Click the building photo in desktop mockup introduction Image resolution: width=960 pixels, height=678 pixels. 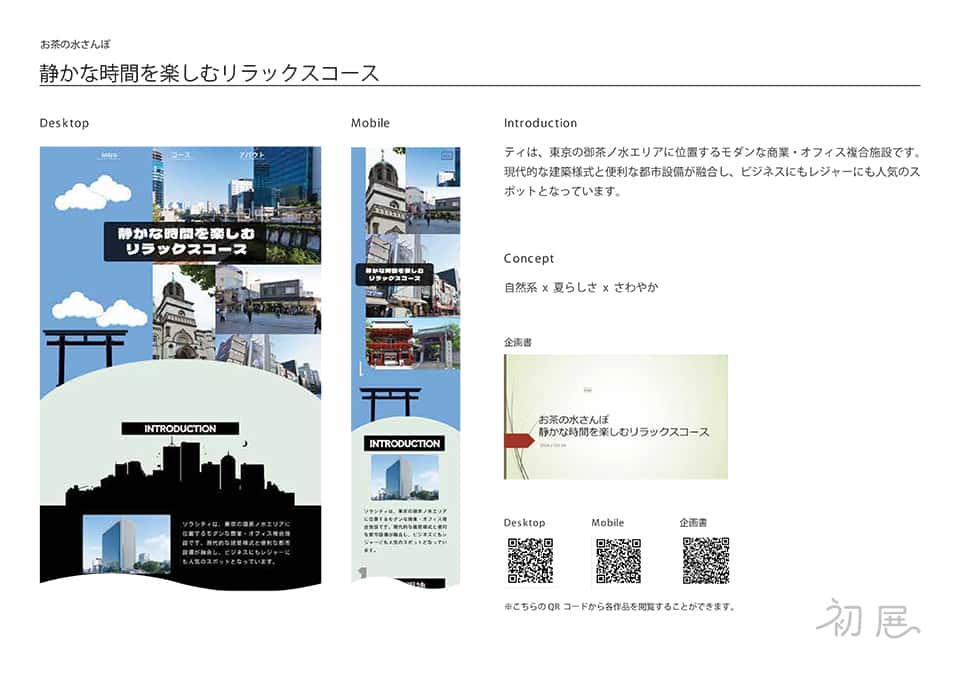126,544
